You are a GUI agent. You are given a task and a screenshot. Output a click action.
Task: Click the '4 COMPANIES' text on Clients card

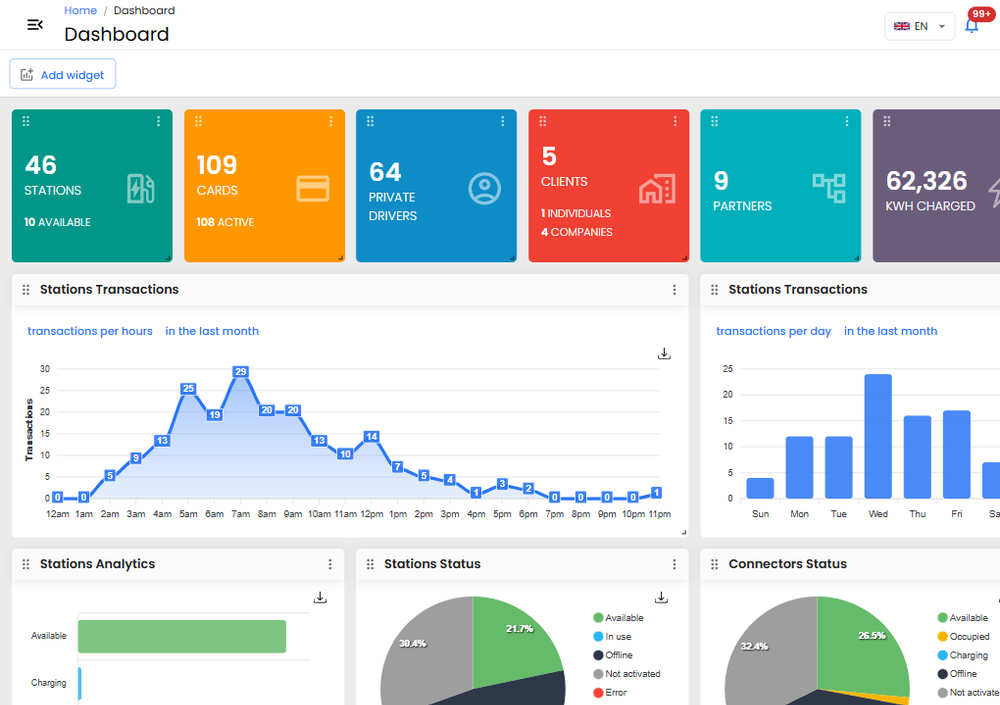(x=577, y=232)
